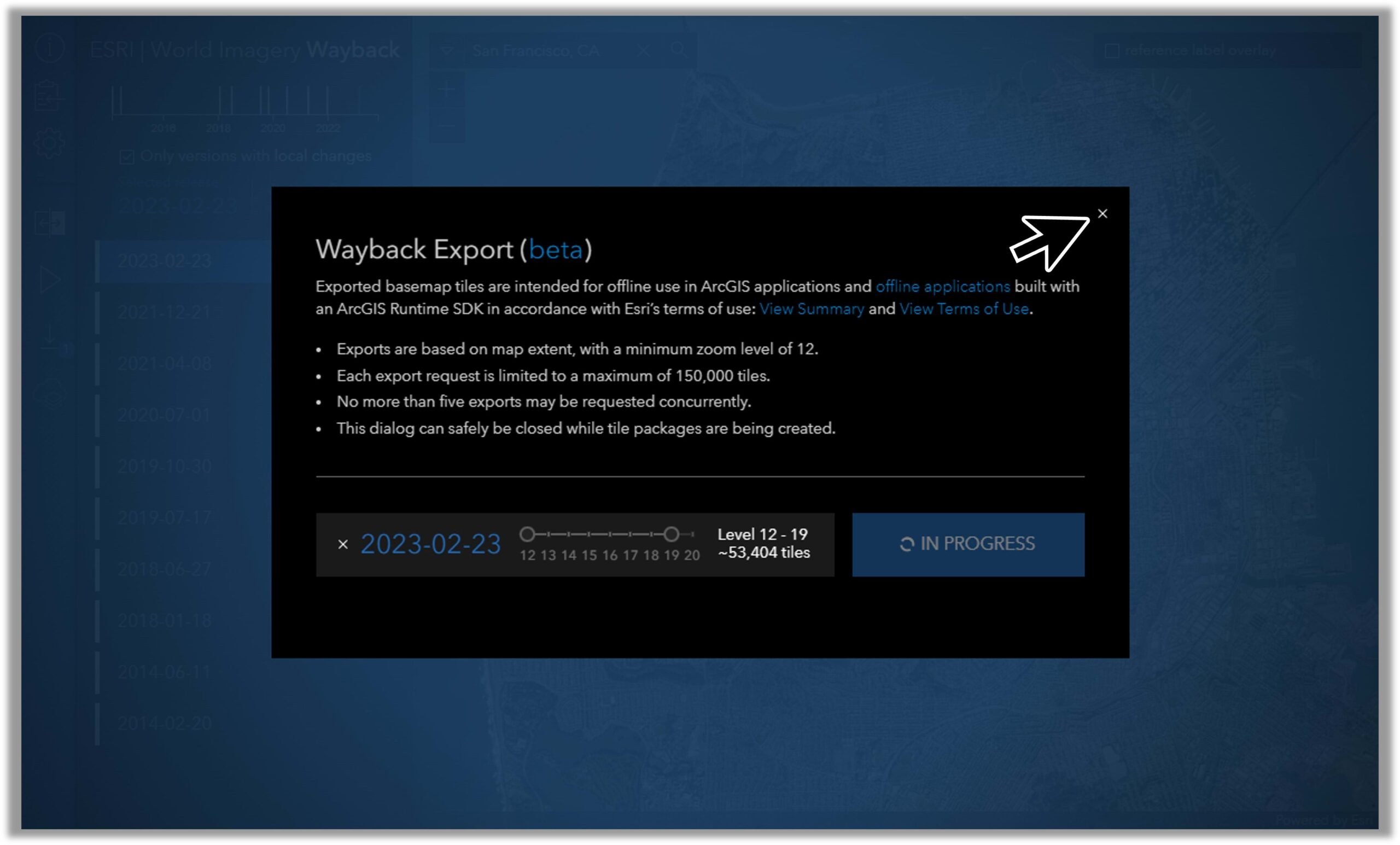Viewport: 1400px width, 845px height.
Task: Open the info icon beside ESRI title
Action: pos(50,48)
